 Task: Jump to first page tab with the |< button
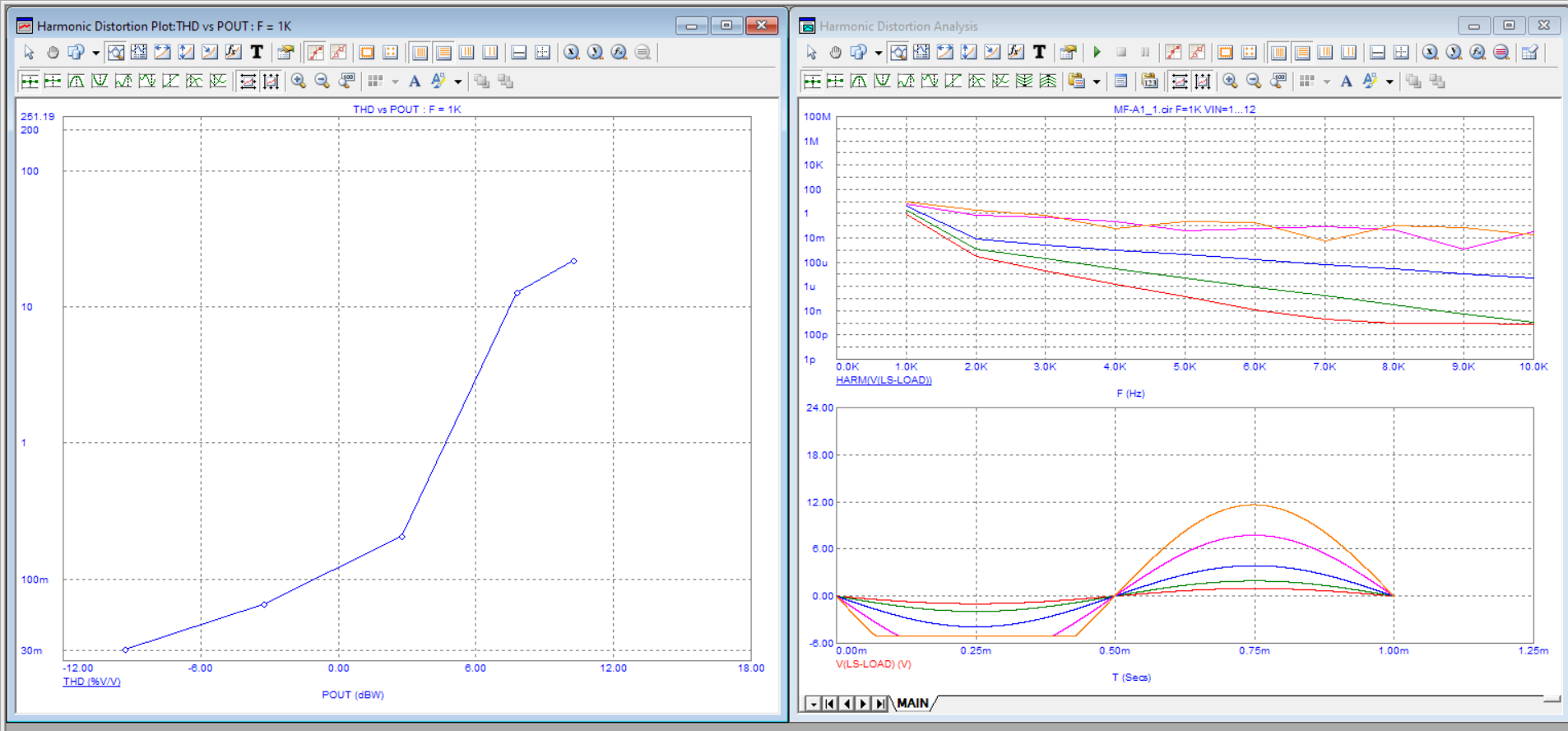click(x=829, y=703)
